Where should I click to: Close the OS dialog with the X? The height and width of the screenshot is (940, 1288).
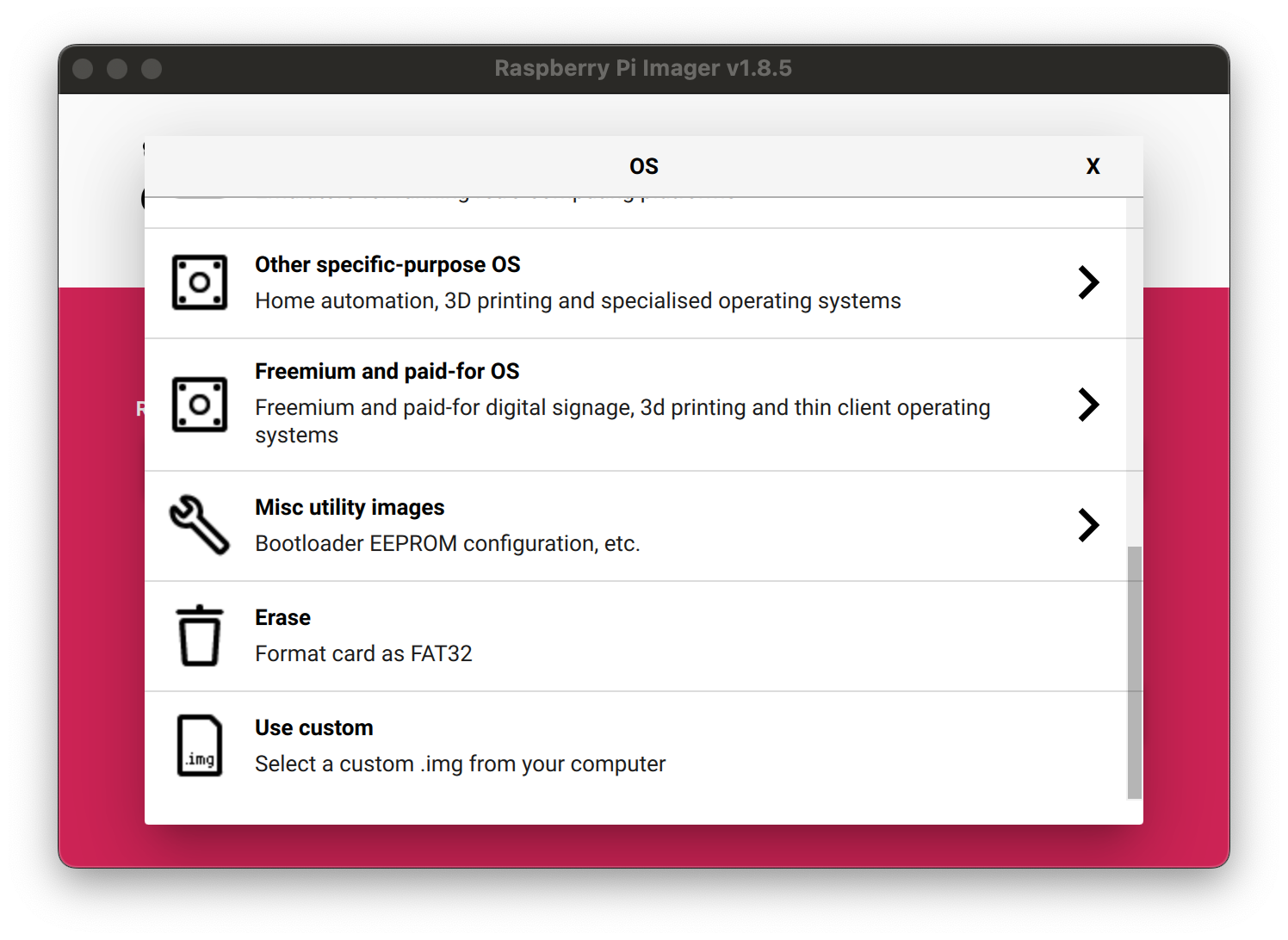click(x=1093, y=166)
